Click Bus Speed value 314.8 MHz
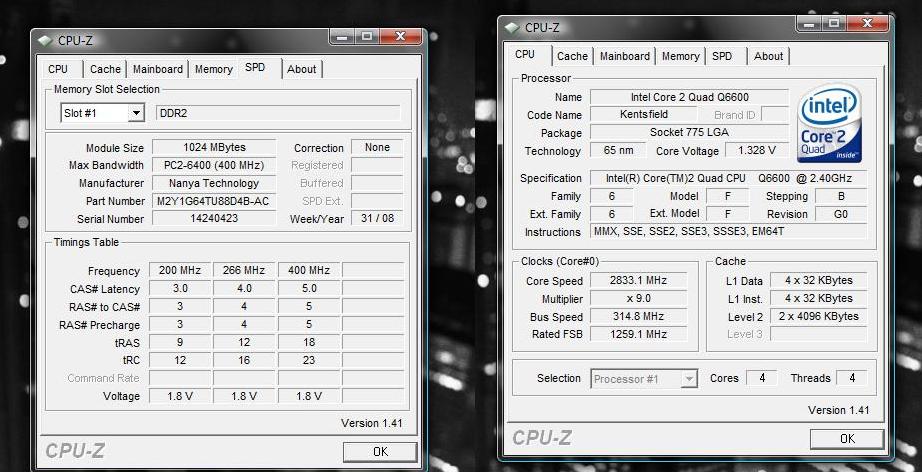This screenshot has width=922, height=472. 639,317
